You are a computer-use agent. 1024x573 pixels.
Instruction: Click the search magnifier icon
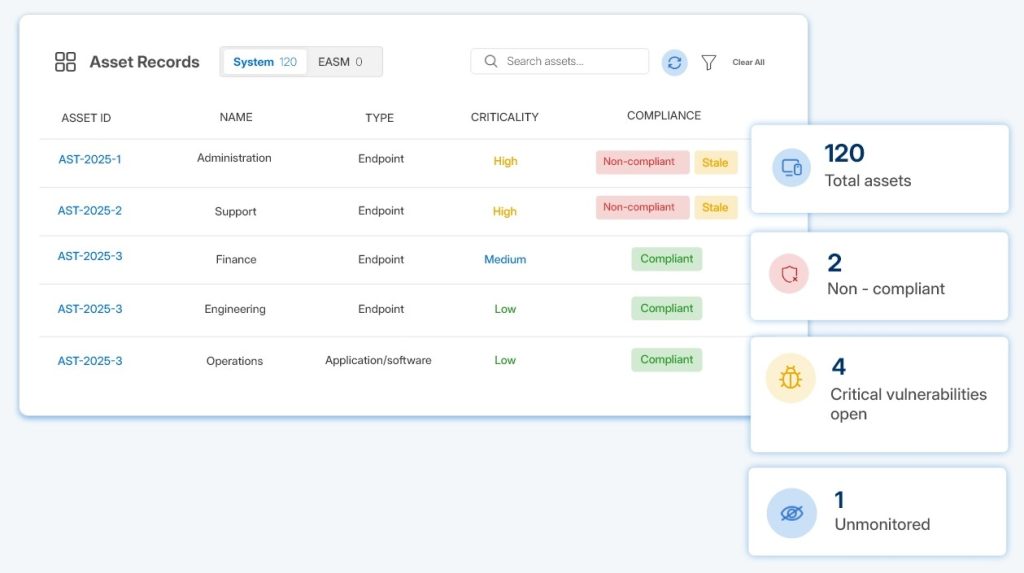491,61
